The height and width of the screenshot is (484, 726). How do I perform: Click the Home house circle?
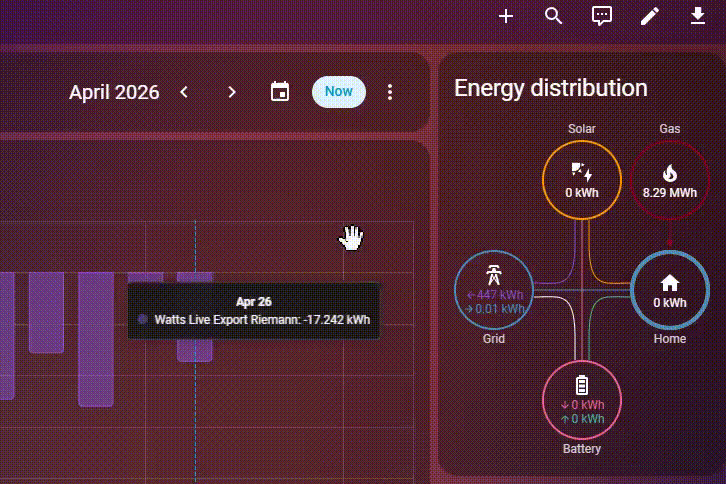click(669, 290)
